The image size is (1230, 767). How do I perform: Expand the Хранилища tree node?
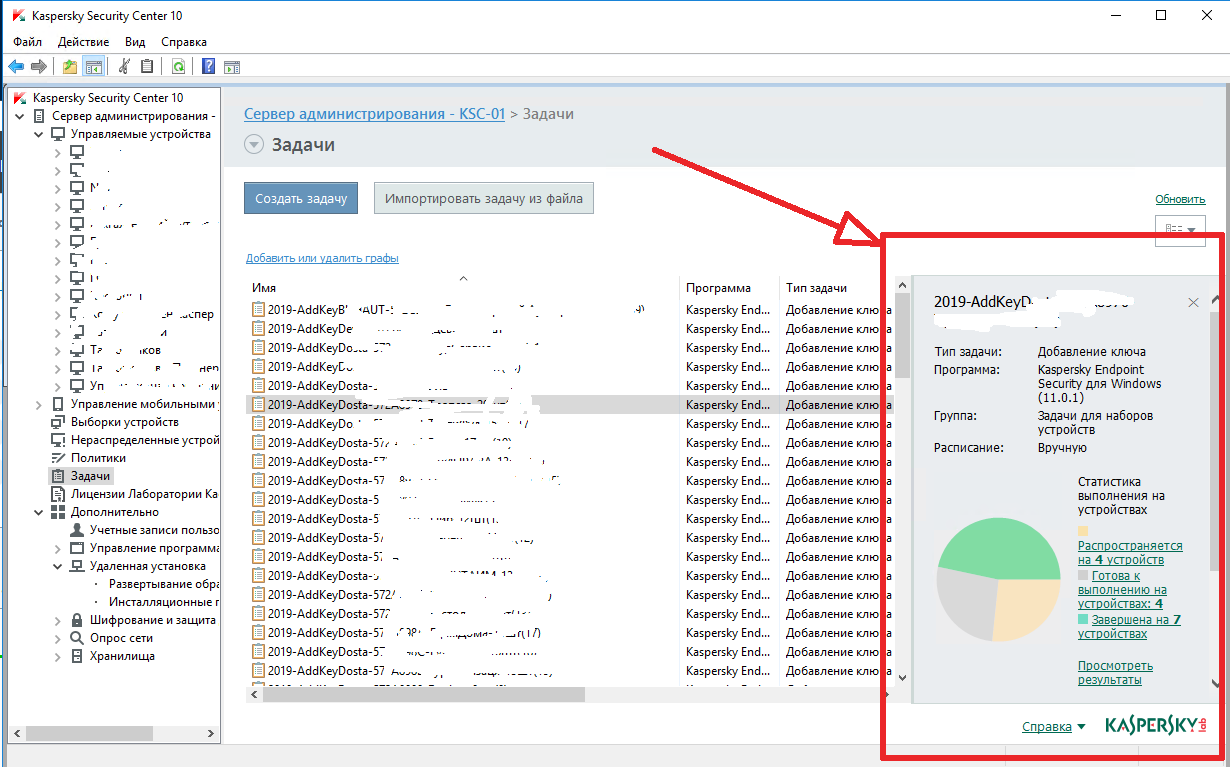pyautogui.click(x=58, y=656)
